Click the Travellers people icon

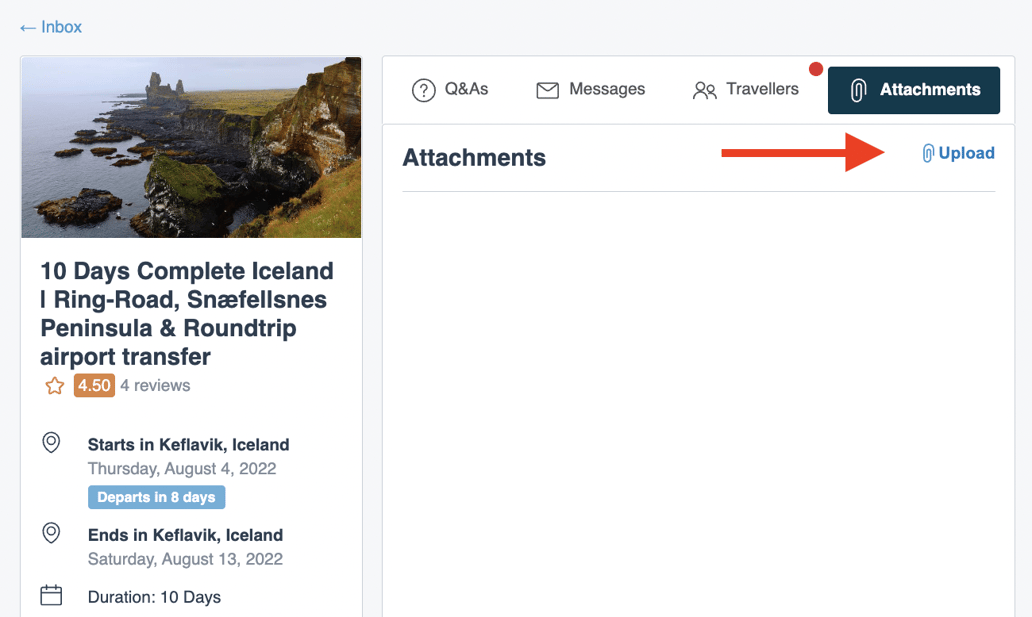[704, 90]
